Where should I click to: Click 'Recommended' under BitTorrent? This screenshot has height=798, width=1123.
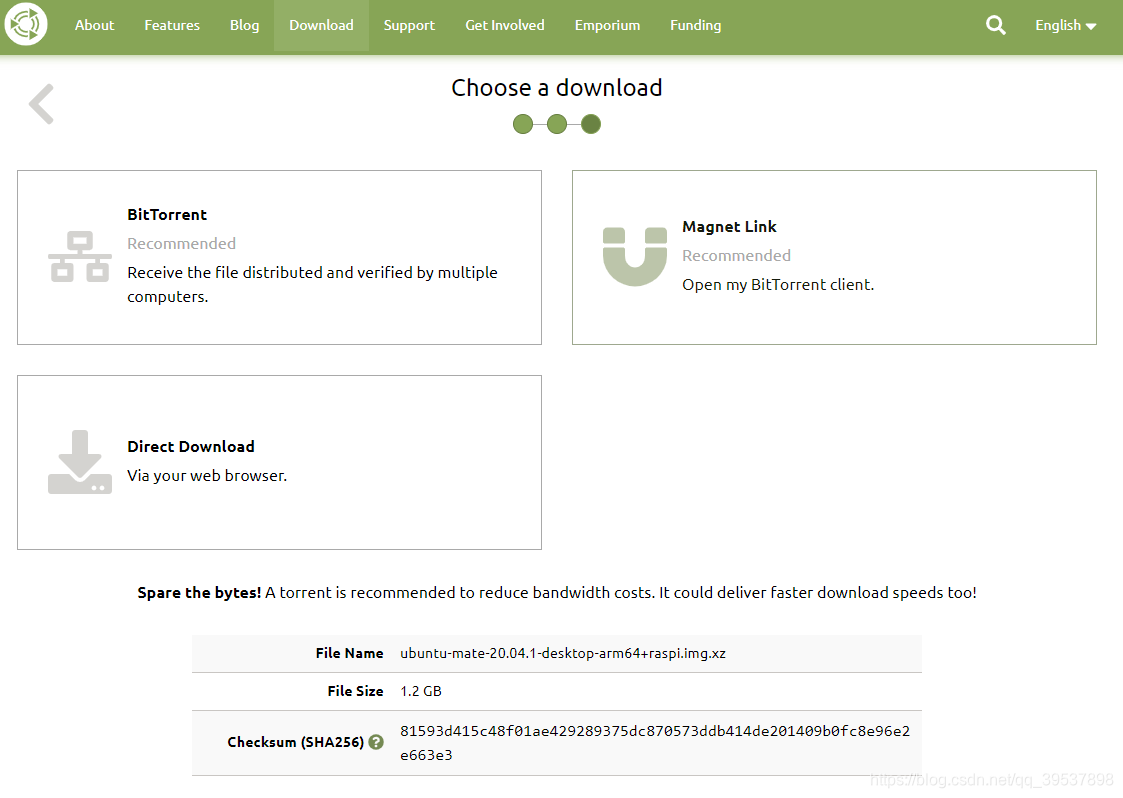[x=181, y=244]
